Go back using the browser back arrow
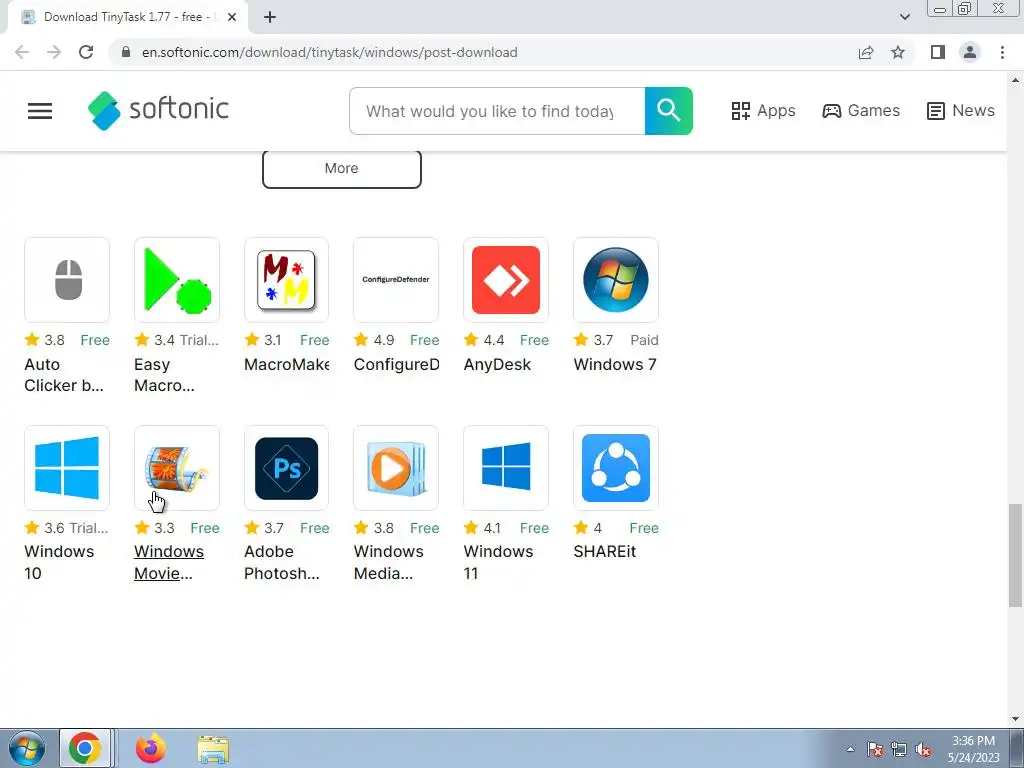The image size is (1024, 768). pyautogui.click(x=22, y=52)
